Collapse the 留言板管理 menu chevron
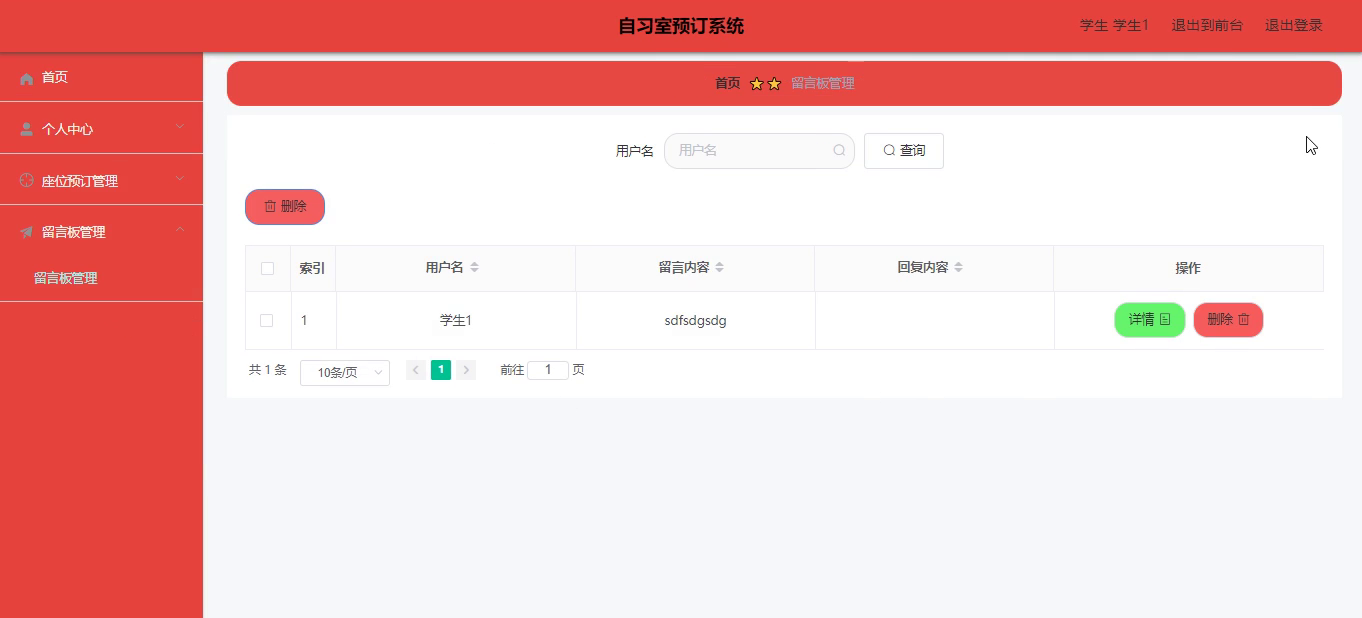1362x618 pixels. click(180, 229)
